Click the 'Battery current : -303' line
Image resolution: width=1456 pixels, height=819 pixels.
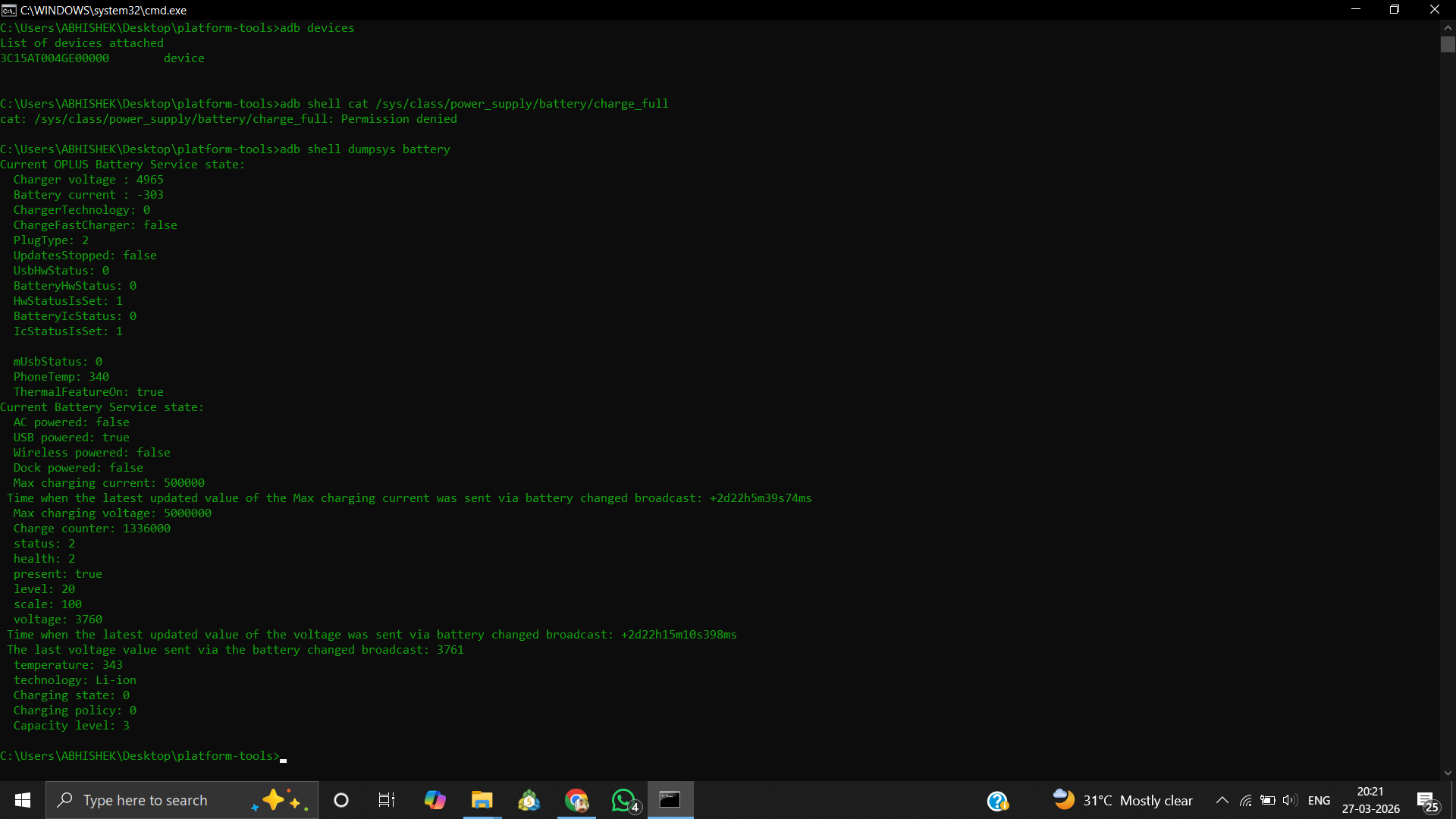(x=88, y=195)
